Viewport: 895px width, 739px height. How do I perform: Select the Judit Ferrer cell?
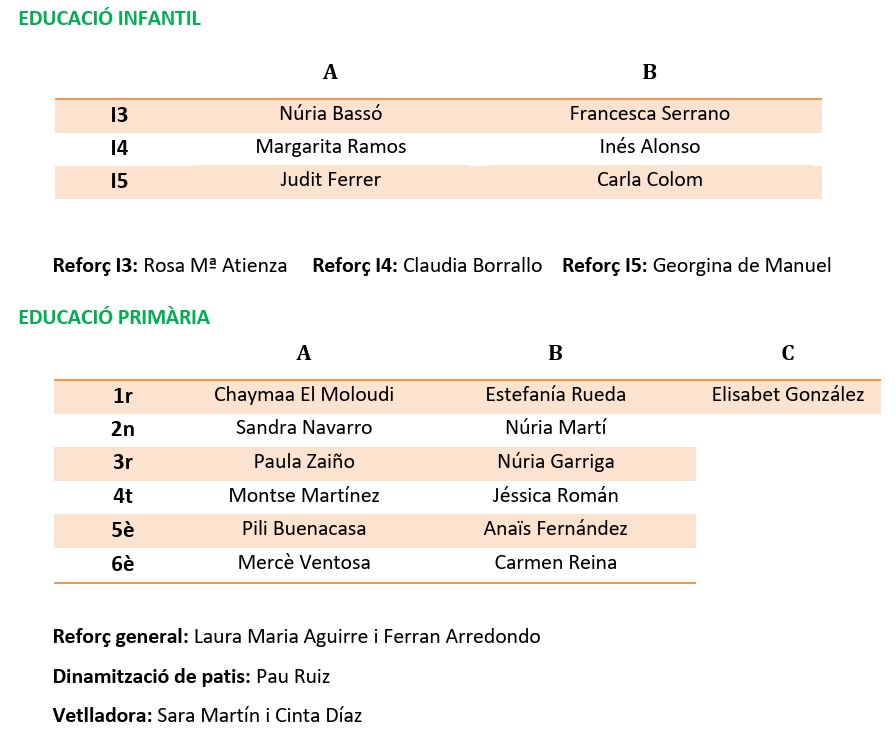[331, 180]
